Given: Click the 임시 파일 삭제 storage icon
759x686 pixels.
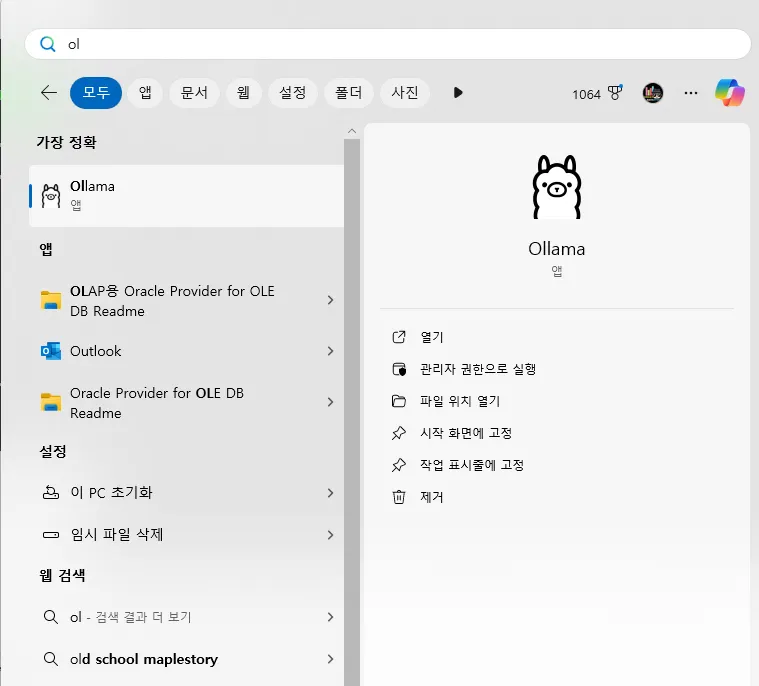Looking at the screenshot, I should tap(51, 535).
